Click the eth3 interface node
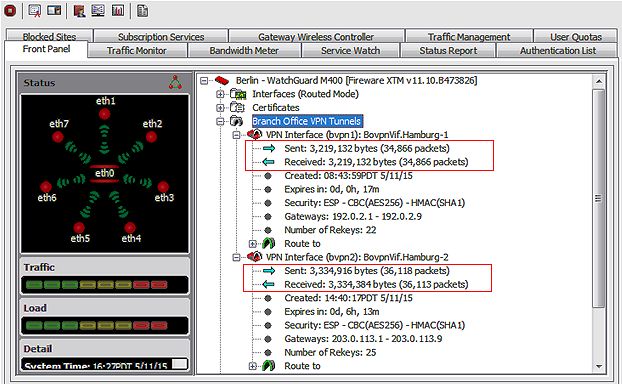This screenshot has width=622, height=384. [x=163, y=186]
